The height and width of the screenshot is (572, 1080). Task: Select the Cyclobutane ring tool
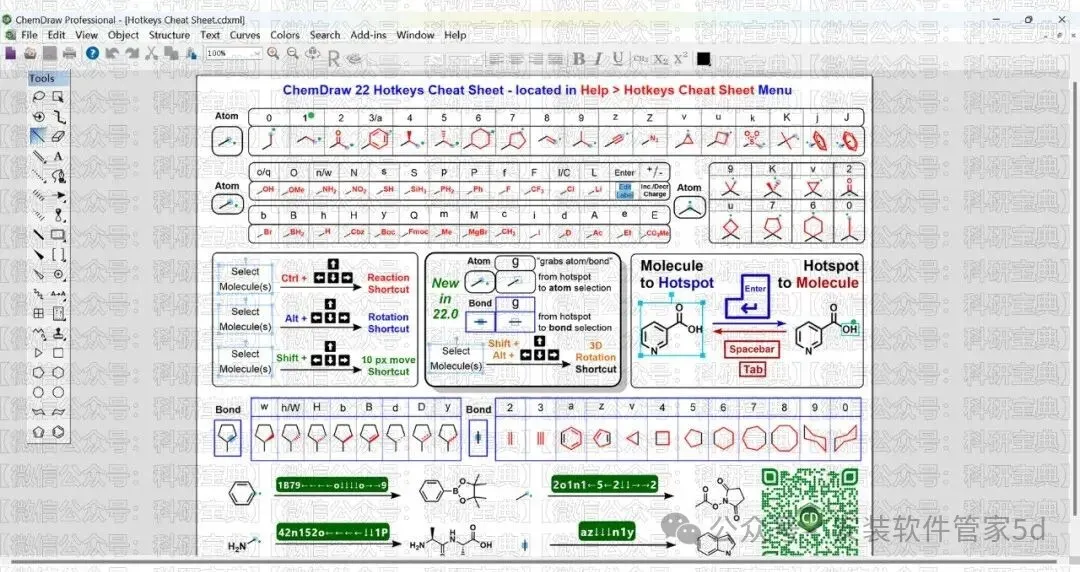pos(59,353)
